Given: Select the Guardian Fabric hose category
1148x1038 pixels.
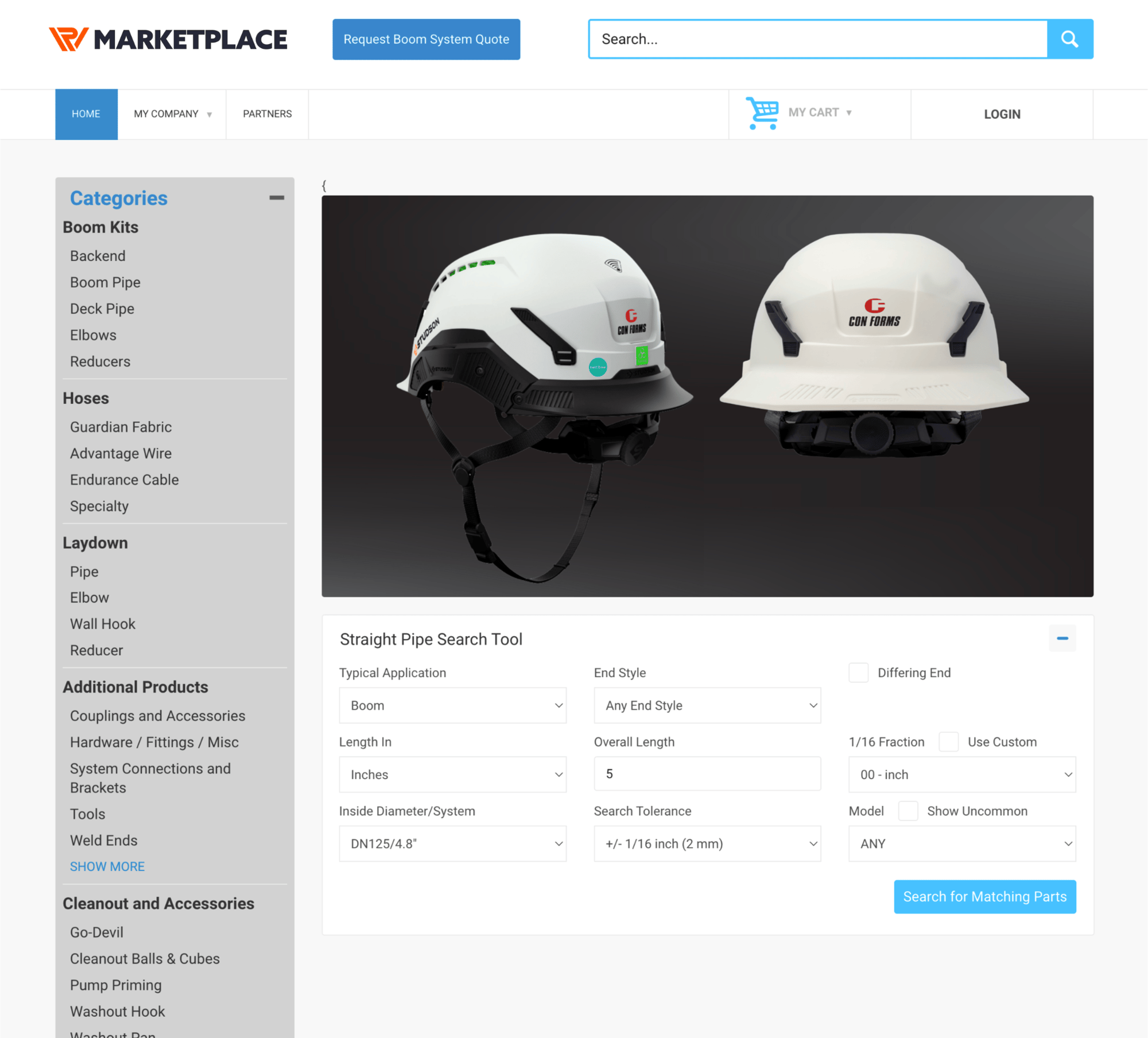Looking at the screenshot, I should tap(121, 427).
